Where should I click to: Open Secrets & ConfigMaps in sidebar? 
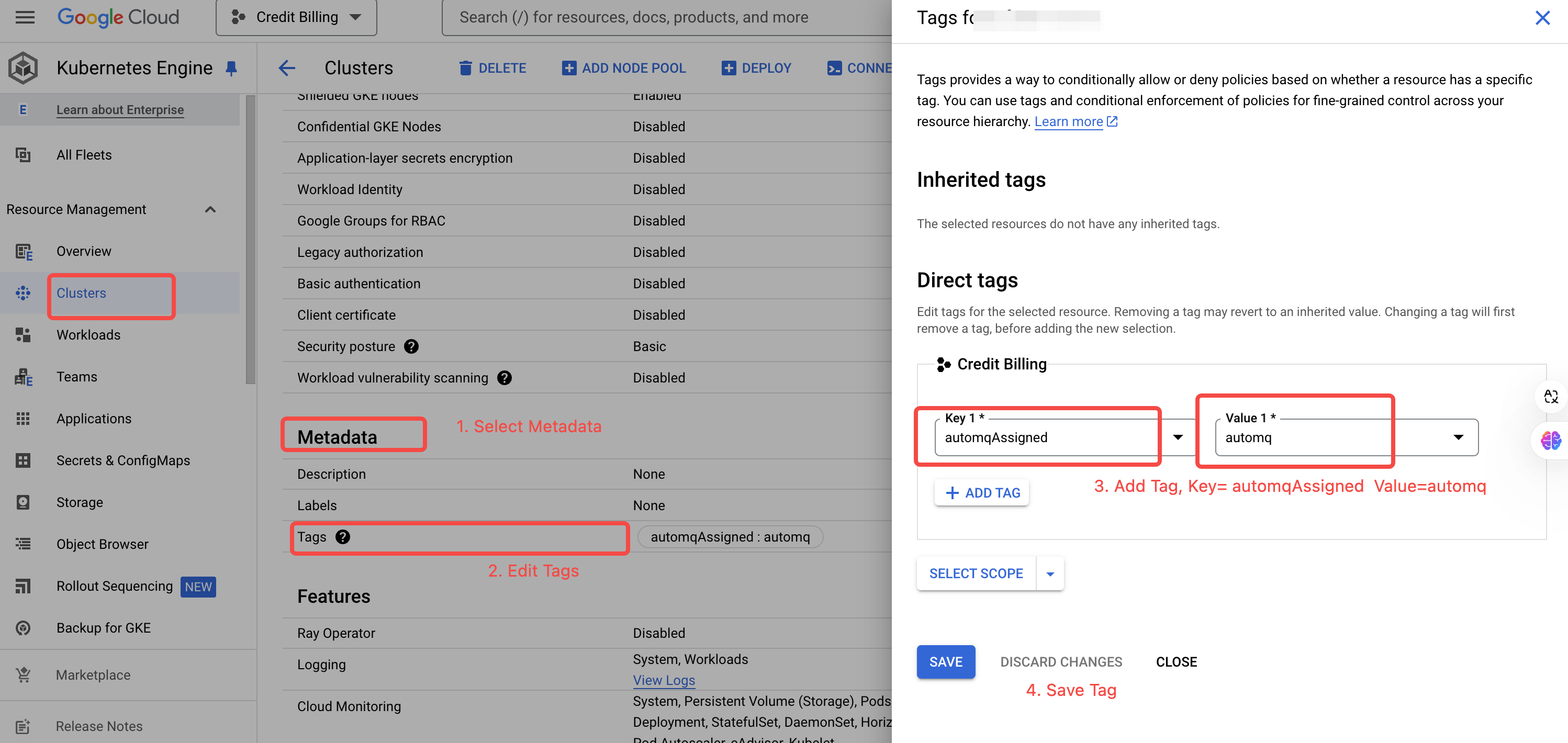point(123,460)
